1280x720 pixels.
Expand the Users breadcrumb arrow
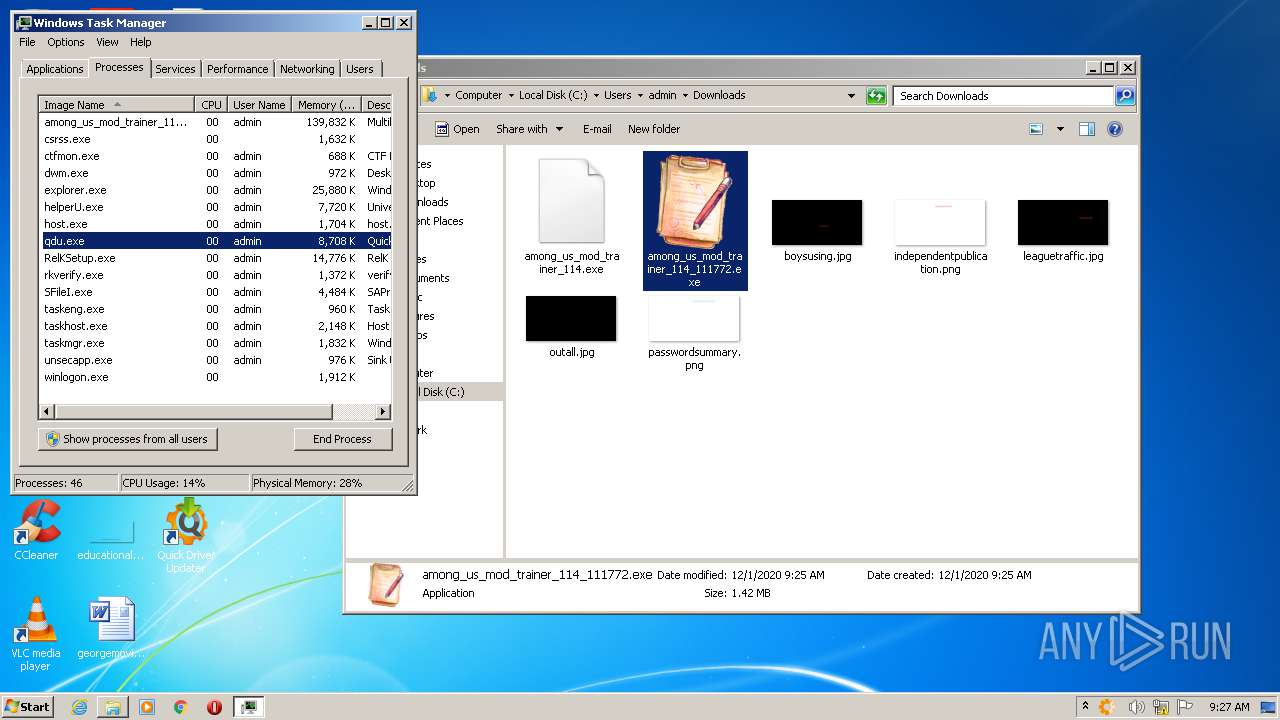click(640, 96)
